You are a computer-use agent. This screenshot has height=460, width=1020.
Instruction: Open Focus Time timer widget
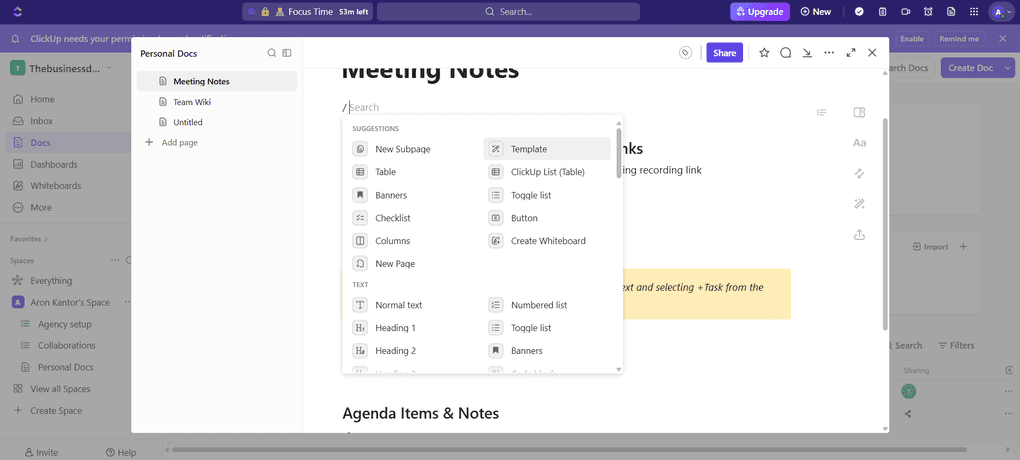pos(308,12)
